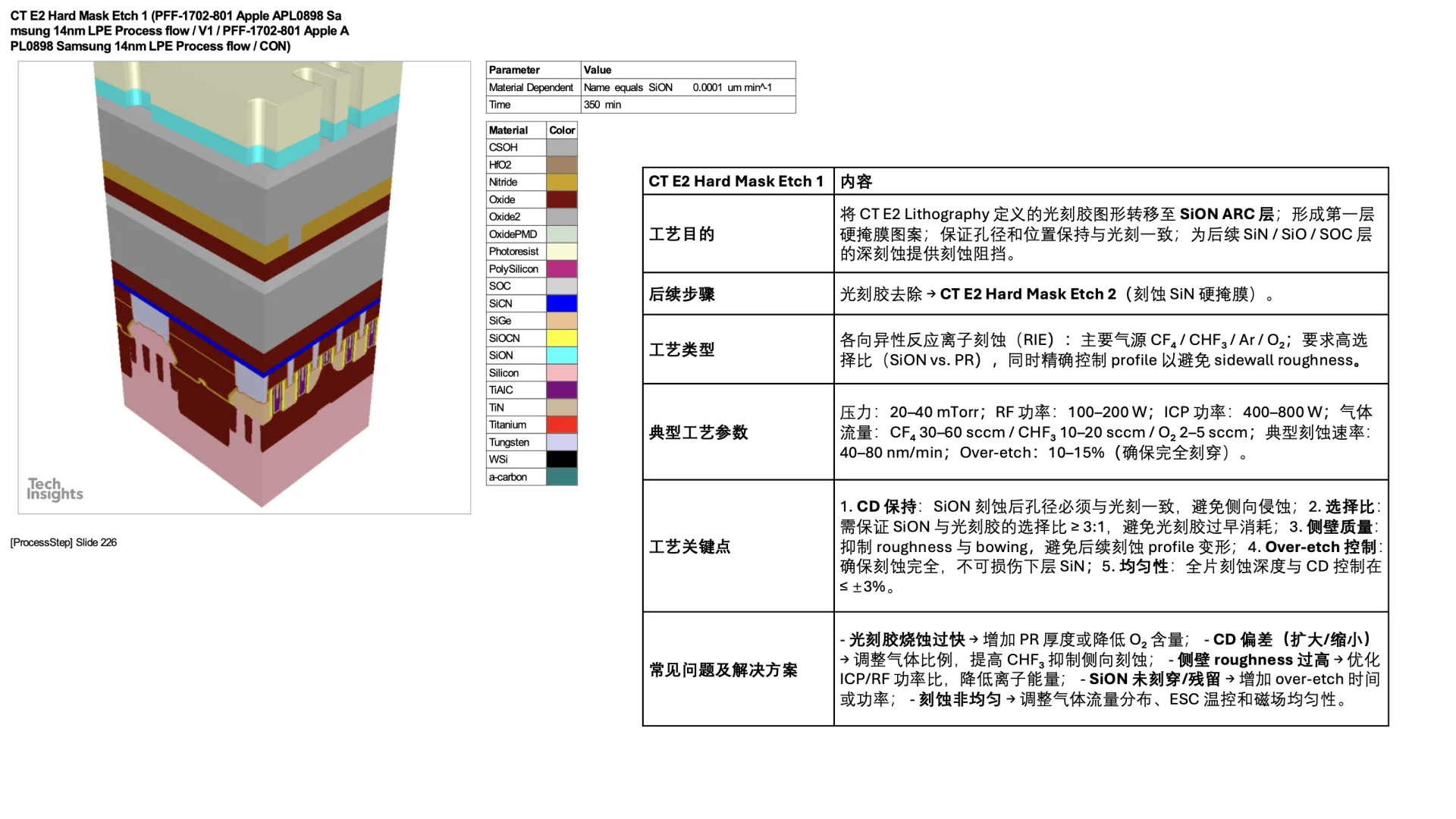Click the PolySilicon magenta swatch
The width and height of the screenshot is (1456, 819).
tap(560, 268)
